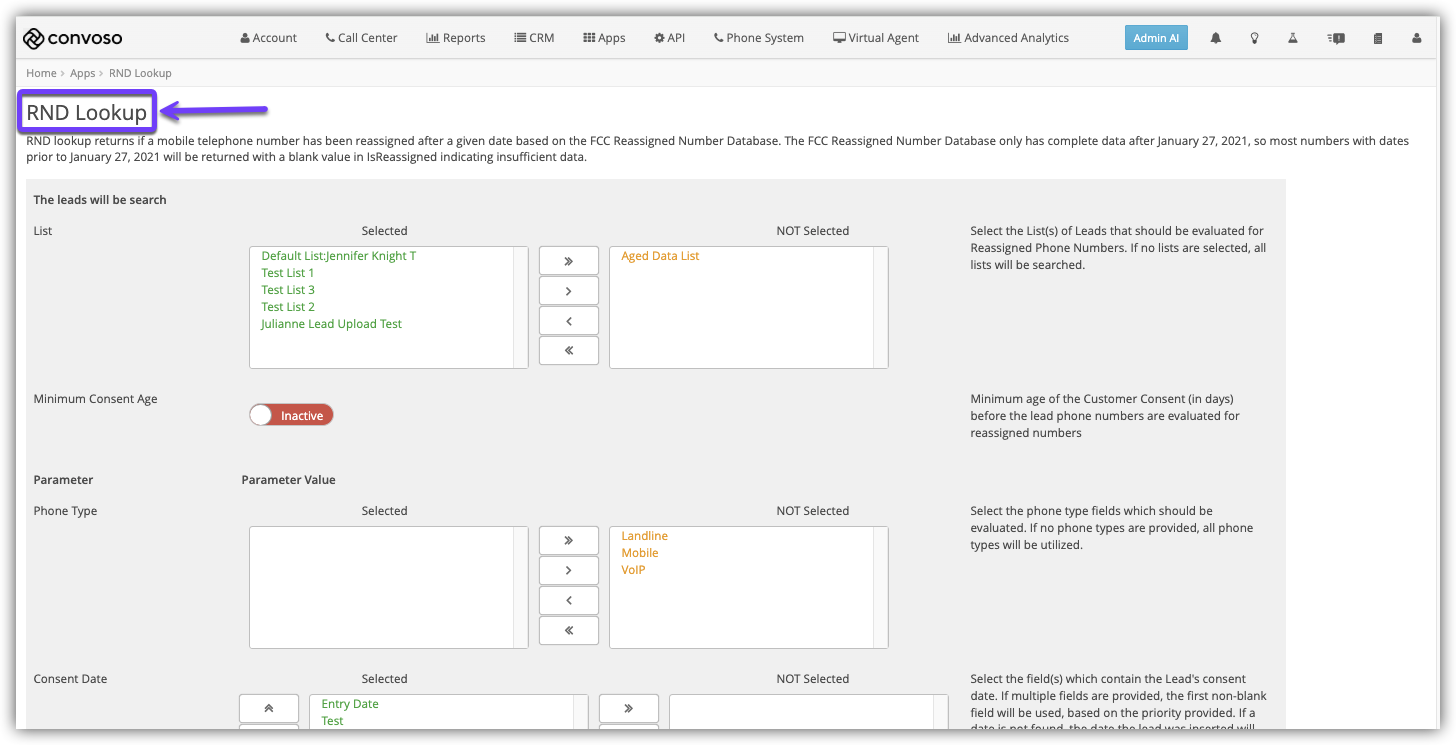1456x745 pixels.
Task: Toggle the Minimum Consent Age switch
Action: coord(291,415)
